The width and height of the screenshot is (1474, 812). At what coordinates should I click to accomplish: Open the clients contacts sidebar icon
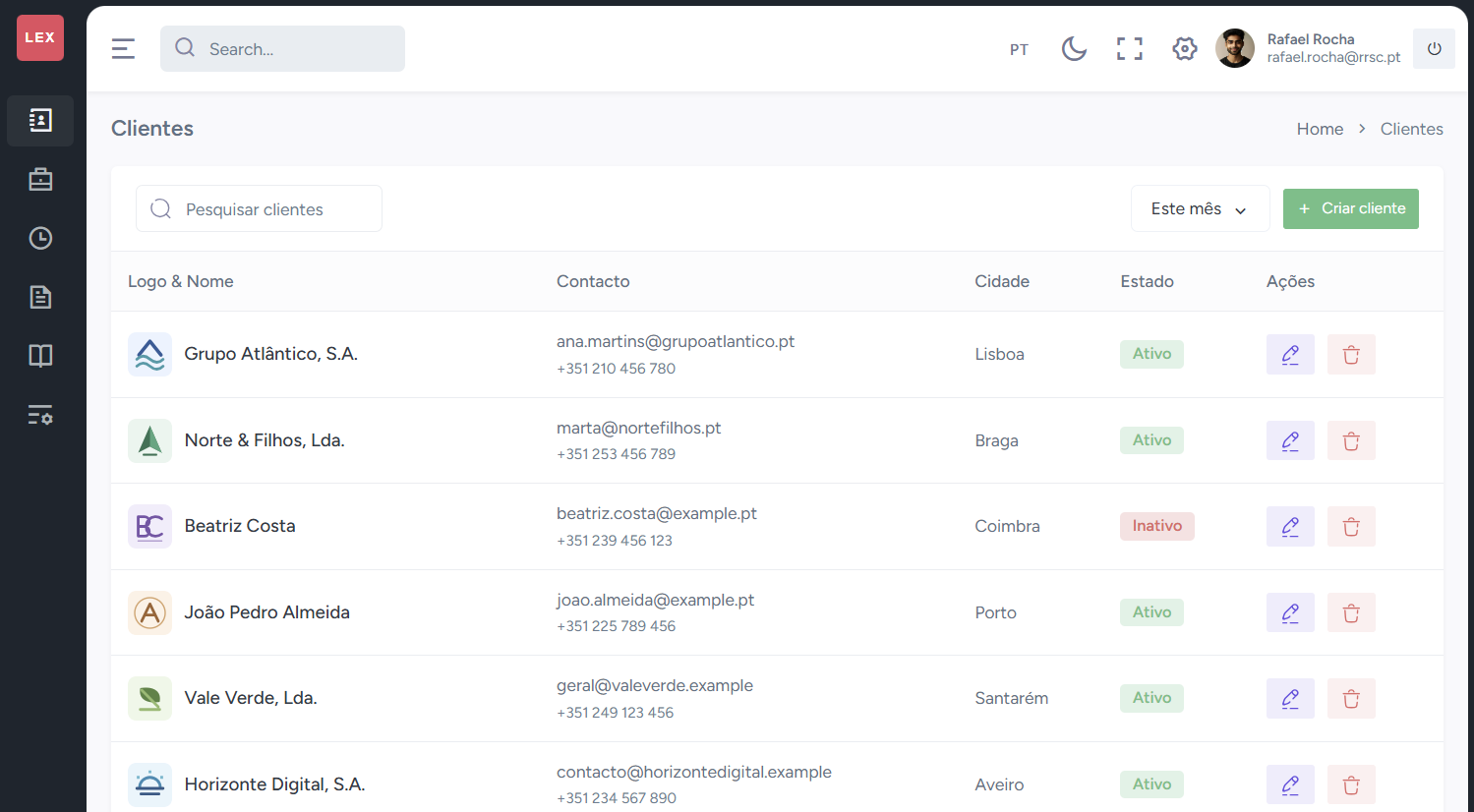(40, 121)
